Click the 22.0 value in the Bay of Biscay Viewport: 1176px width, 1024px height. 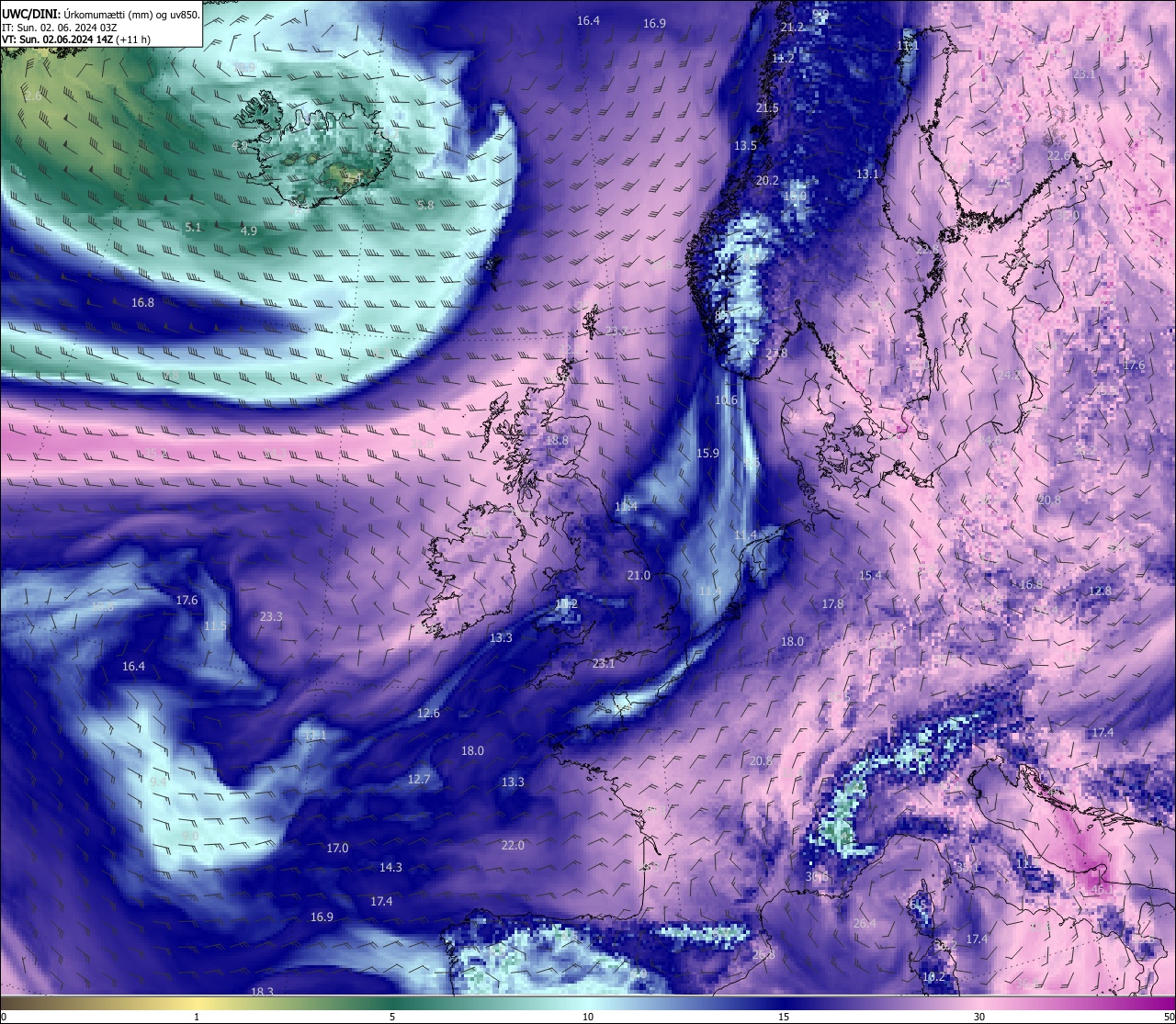(x=513, y=846)
